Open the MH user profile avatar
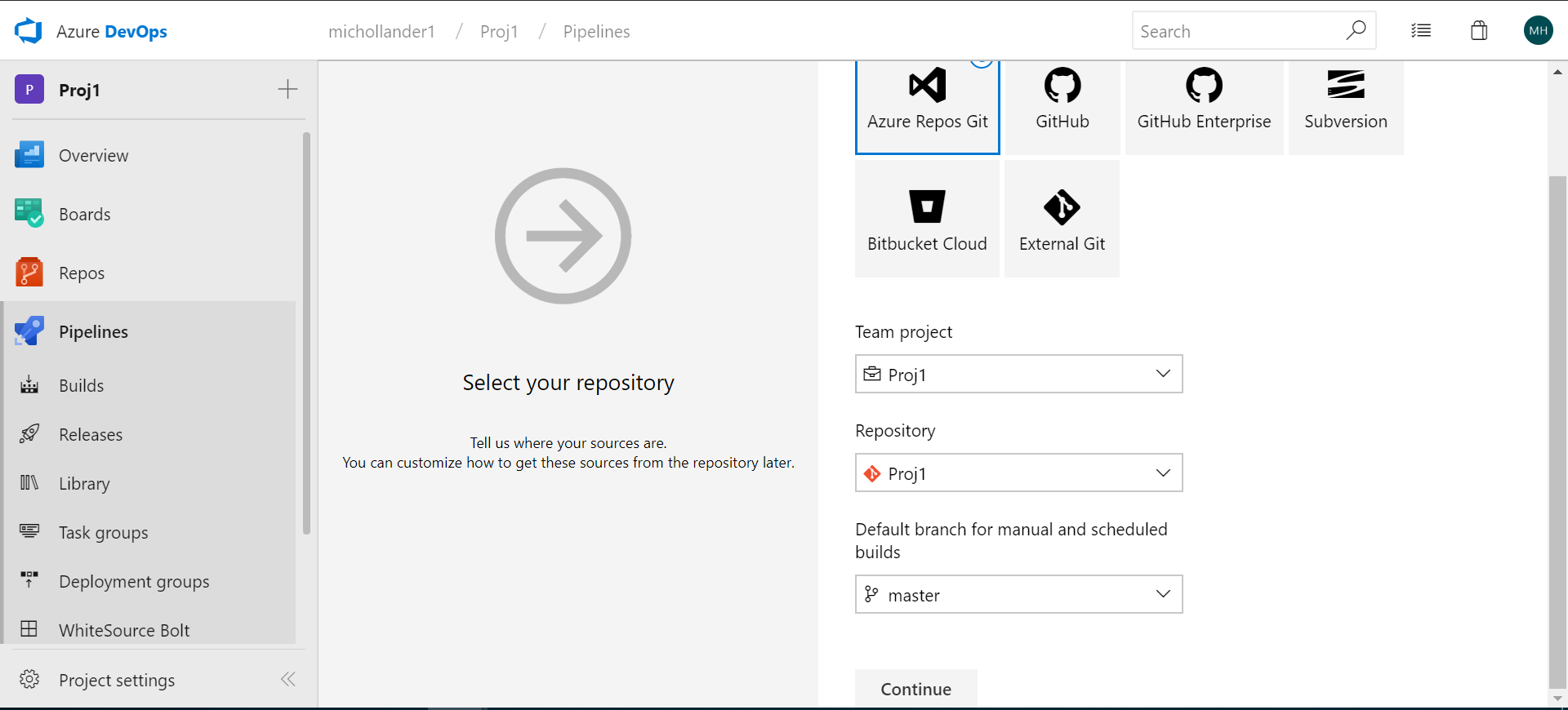This screenshot has width=1568, height=710. pyautogui.click(x=1538, y=31)
